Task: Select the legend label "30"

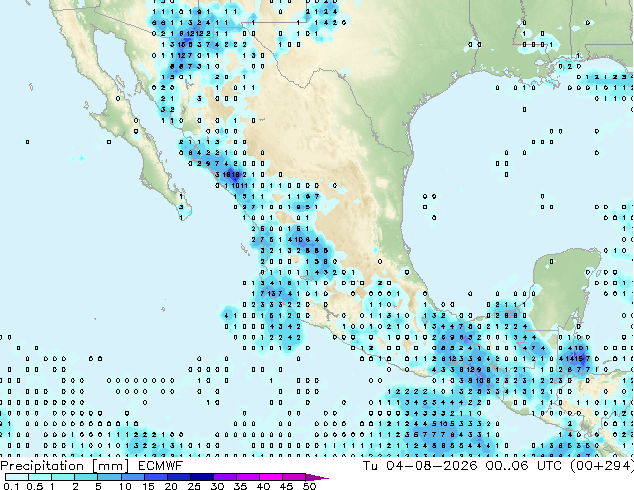Action: [x=217, y=486]
